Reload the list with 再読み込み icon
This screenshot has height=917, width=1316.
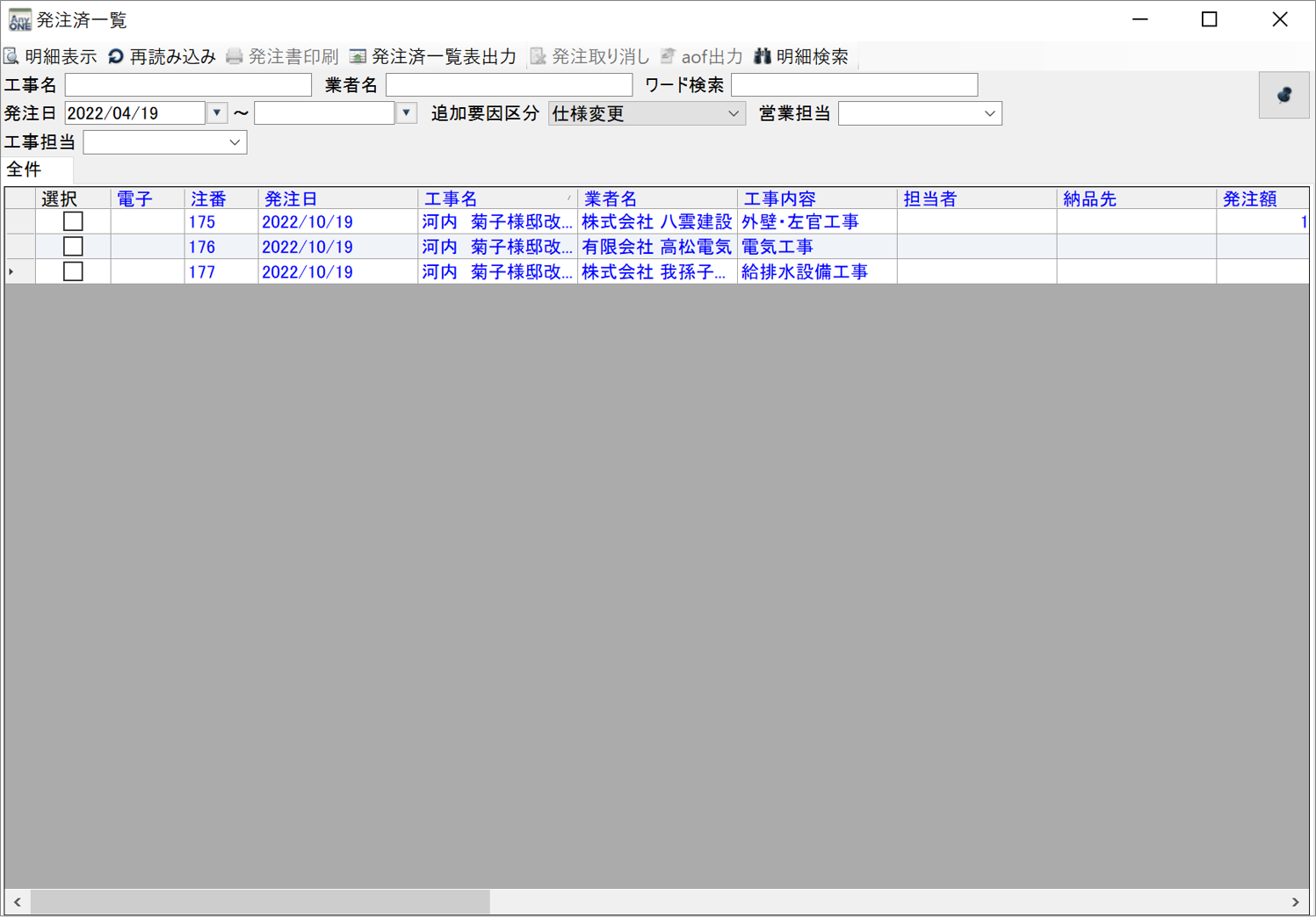(116, 57)
